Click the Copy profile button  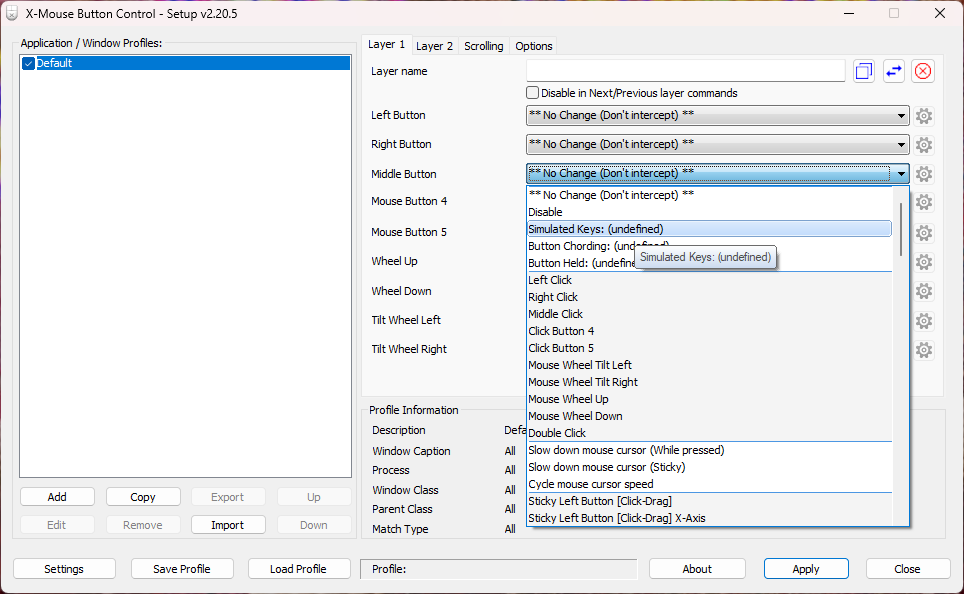coord(143,497)
